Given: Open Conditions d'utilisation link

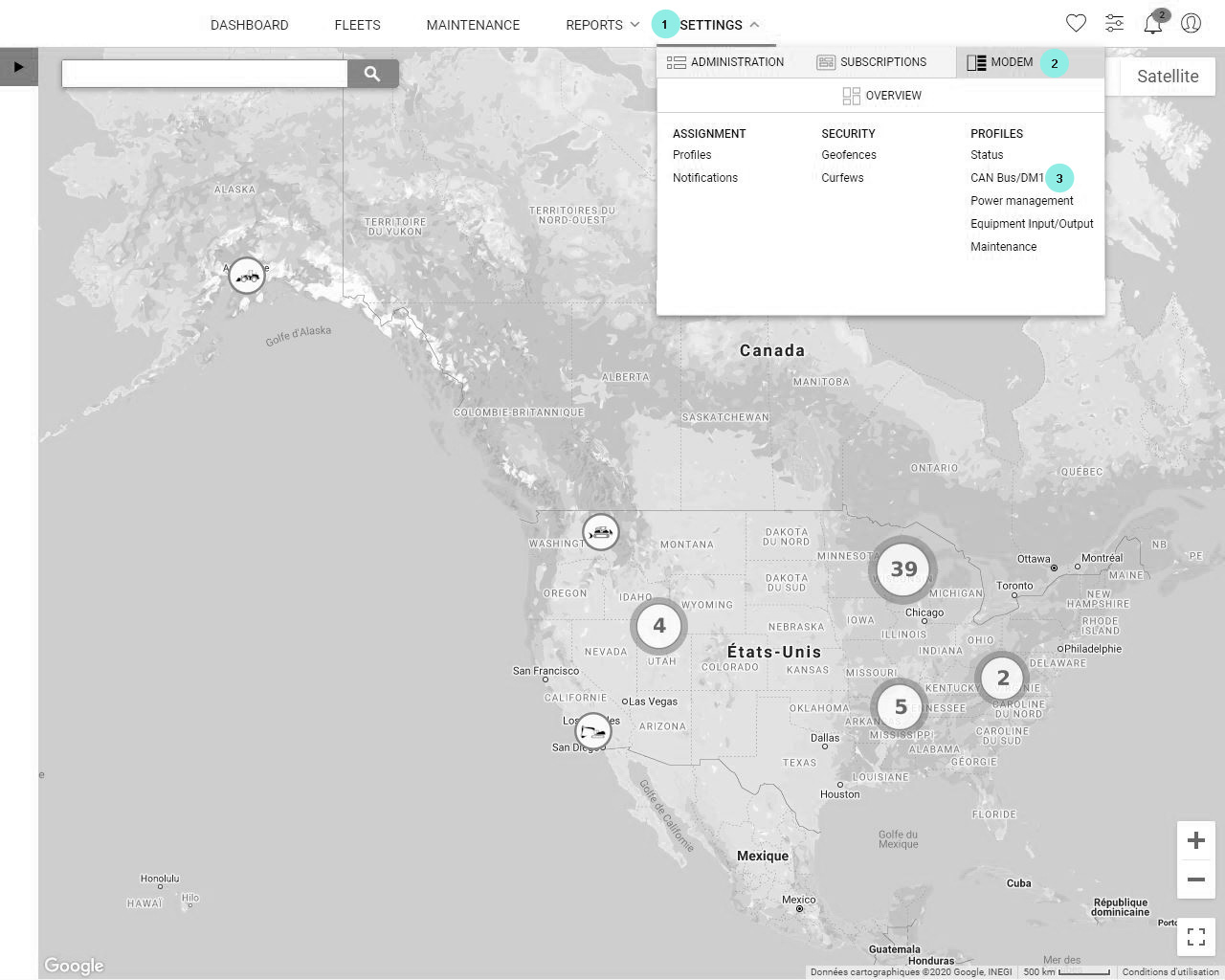Looking at the screenshot, I should pyautogui.click(x=1170, y=972).
